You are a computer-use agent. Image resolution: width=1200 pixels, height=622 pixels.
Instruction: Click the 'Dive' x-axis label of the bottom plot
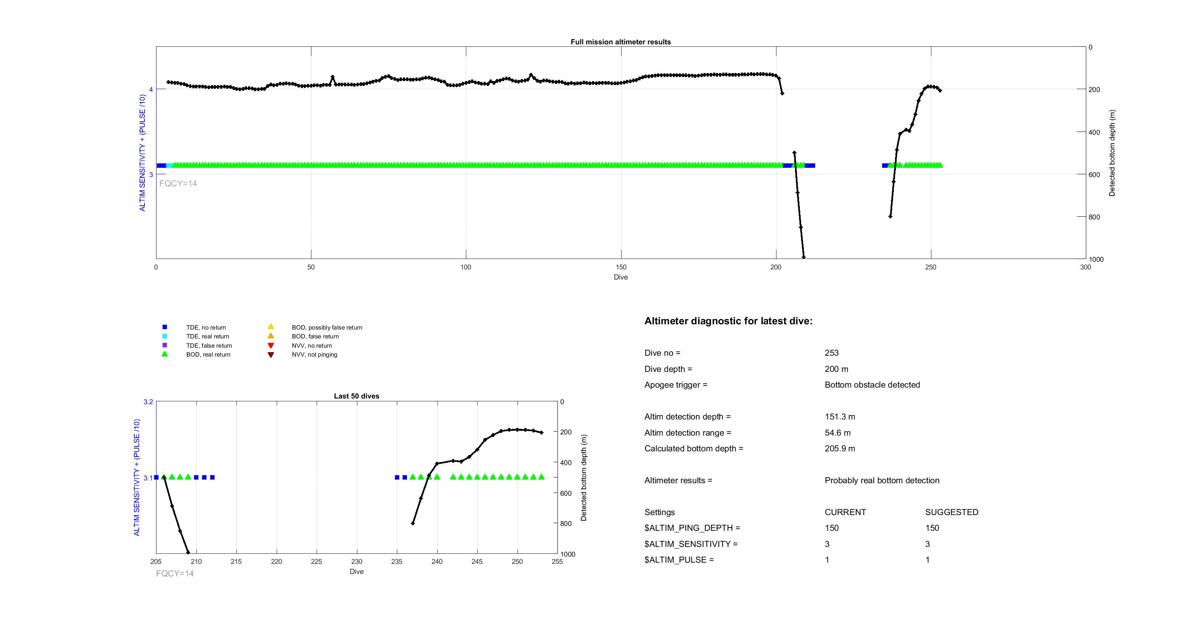click(357, 572)
